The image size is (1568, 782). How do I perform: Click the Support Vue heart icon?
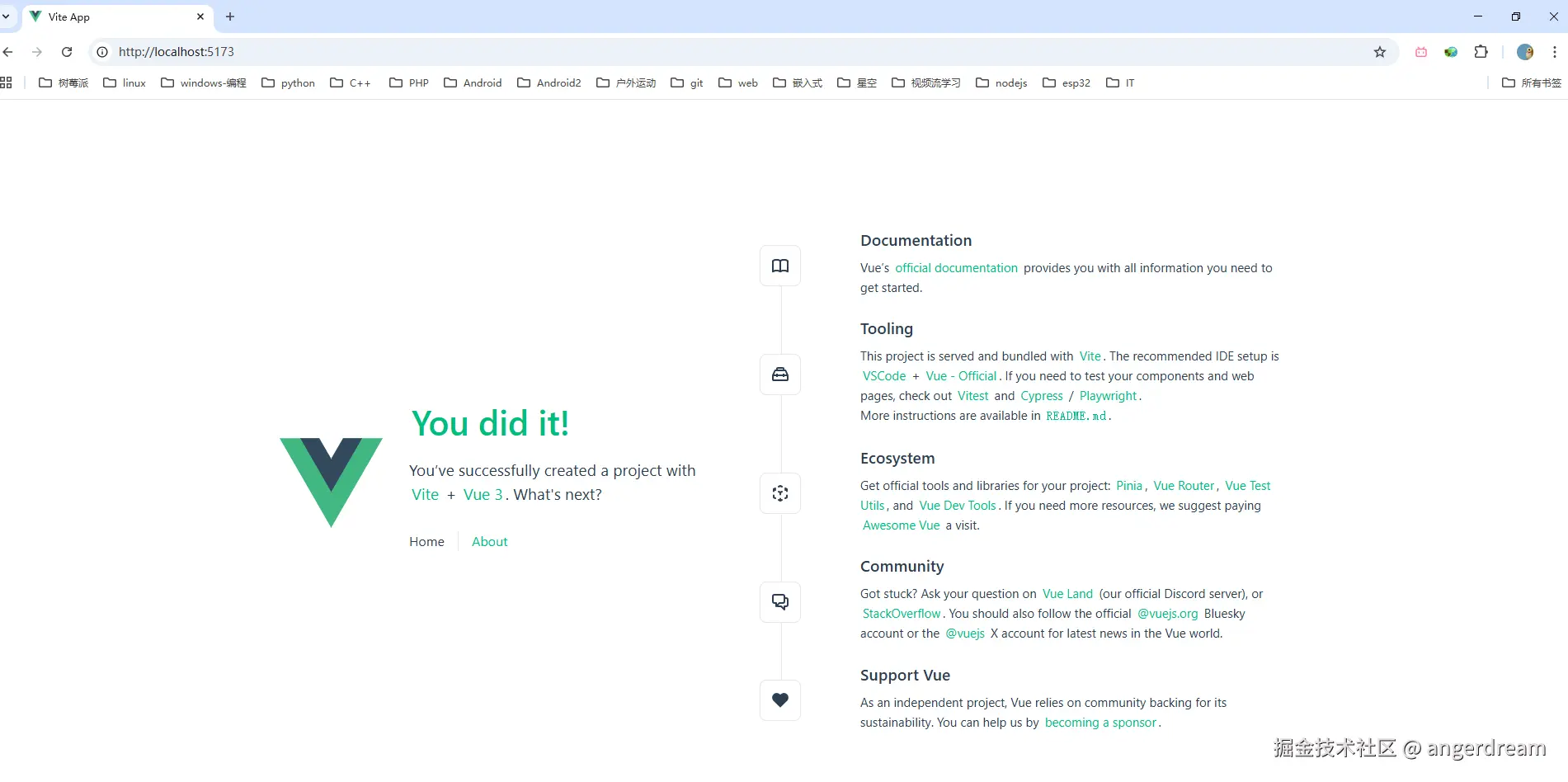779,700
